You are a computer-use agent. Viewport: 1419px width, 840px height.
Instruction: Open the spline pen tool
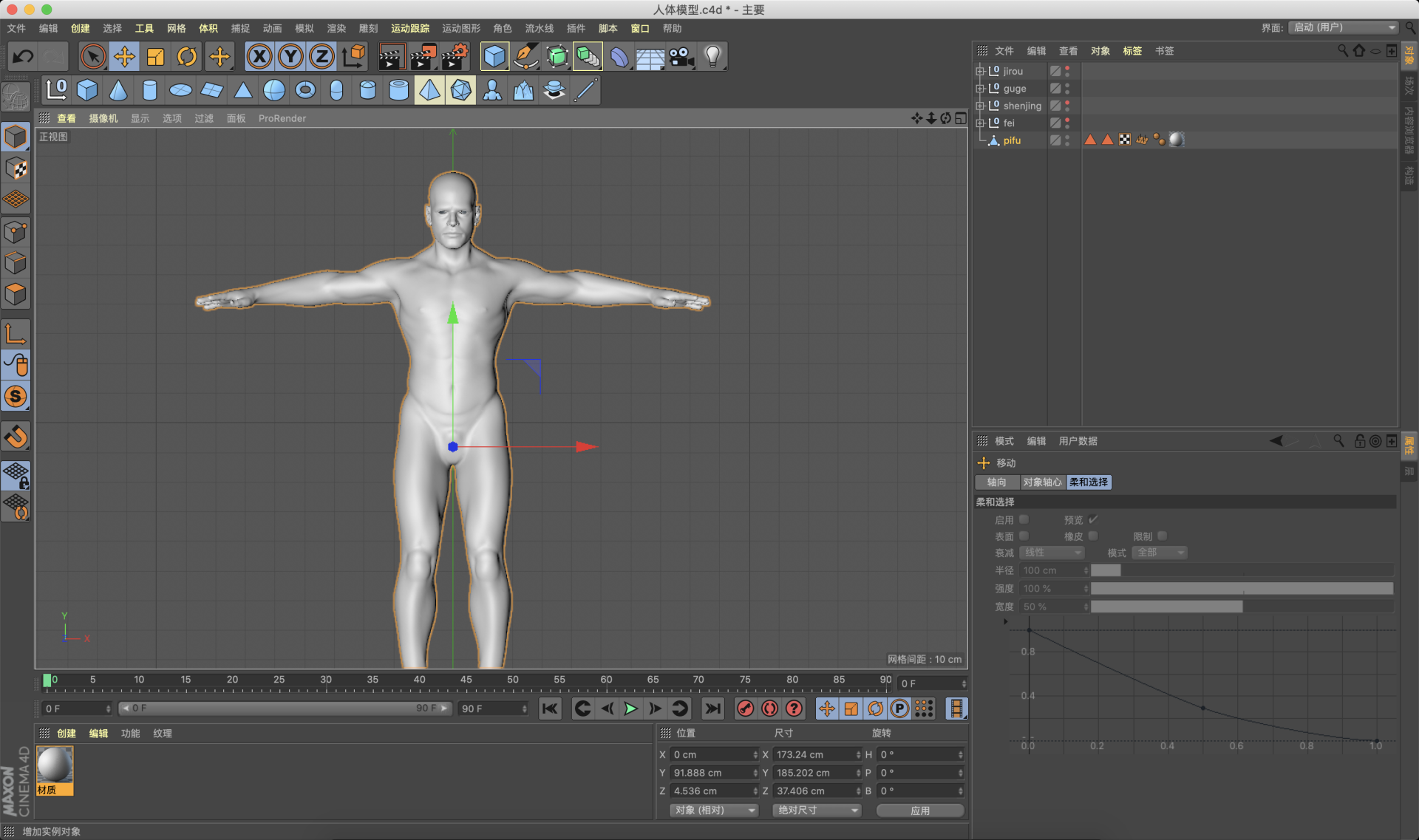[525, 56]
